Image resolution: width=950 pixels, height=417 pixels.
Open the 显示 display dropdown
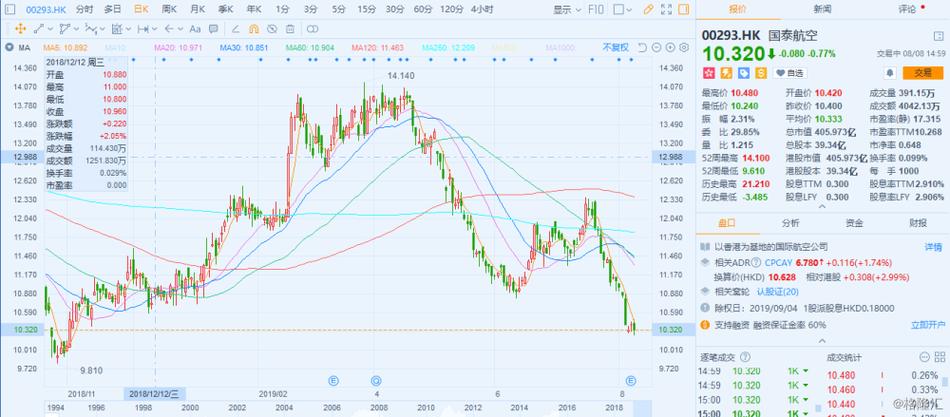(x=567, y=9)
